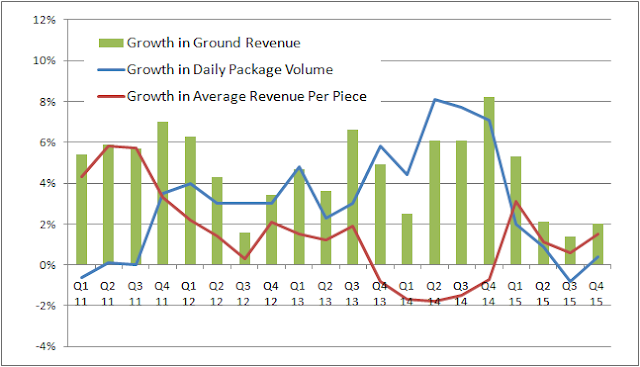This screenshot has width=640, height=367.
Task: Click the 4% y-axis label
Action: pos(47,183)
